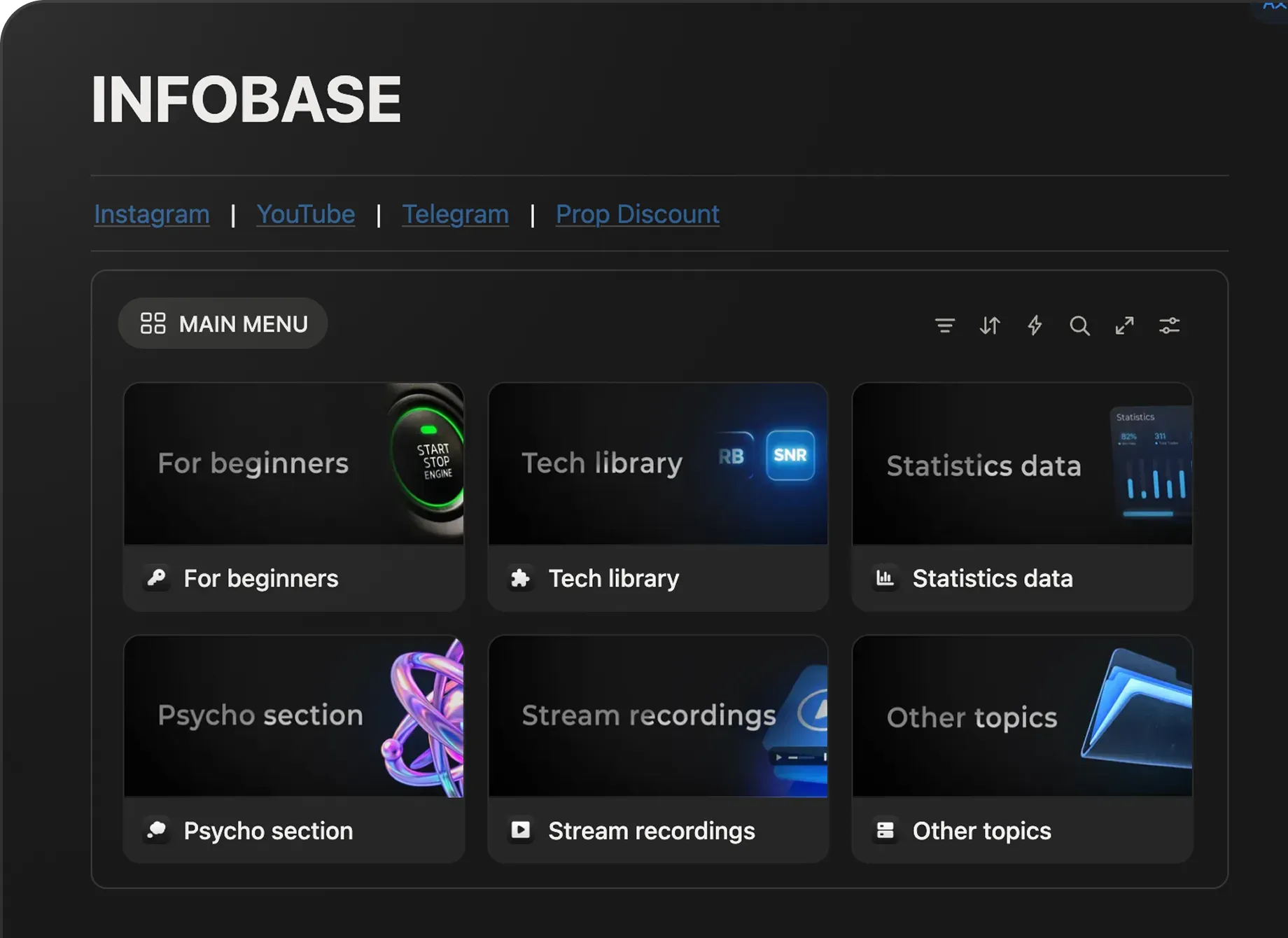Click the grid icon inside MAIN MENU button

[153, 323]
